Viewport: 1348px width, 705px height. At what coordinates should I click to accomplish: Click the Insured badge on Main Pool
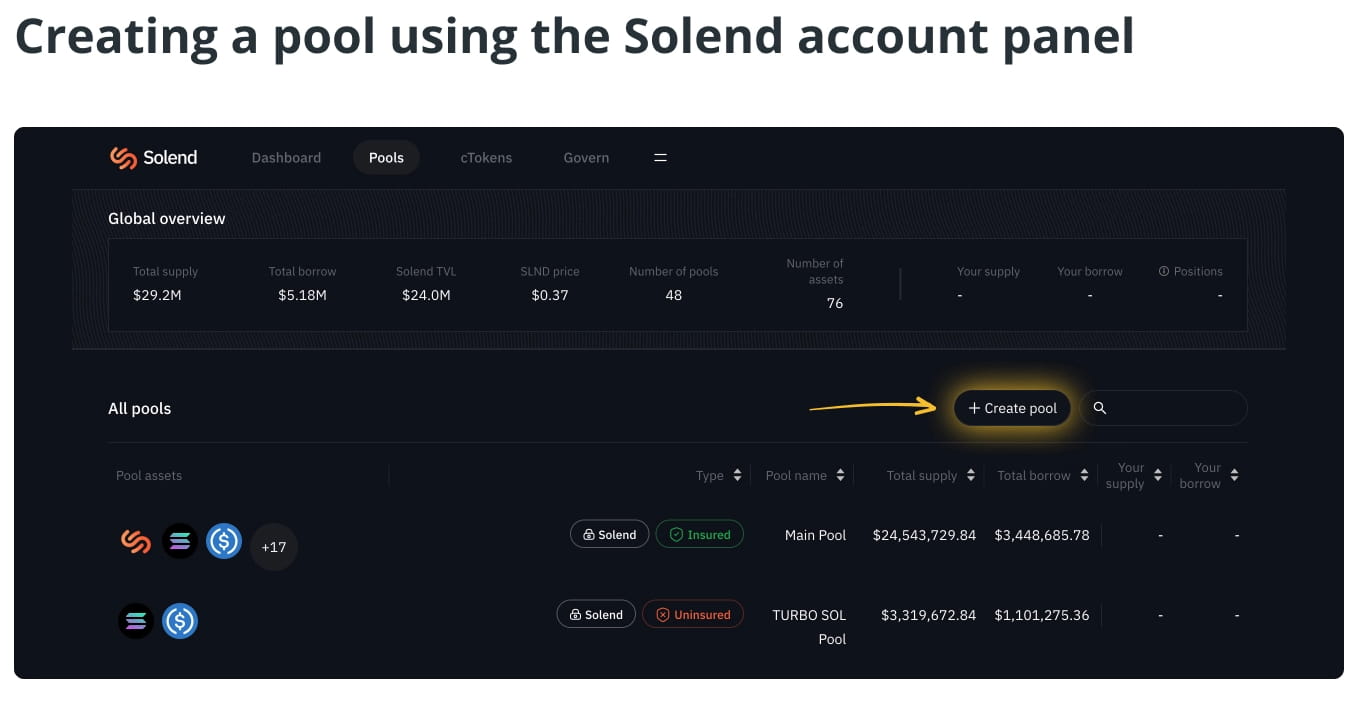point(700,535)
